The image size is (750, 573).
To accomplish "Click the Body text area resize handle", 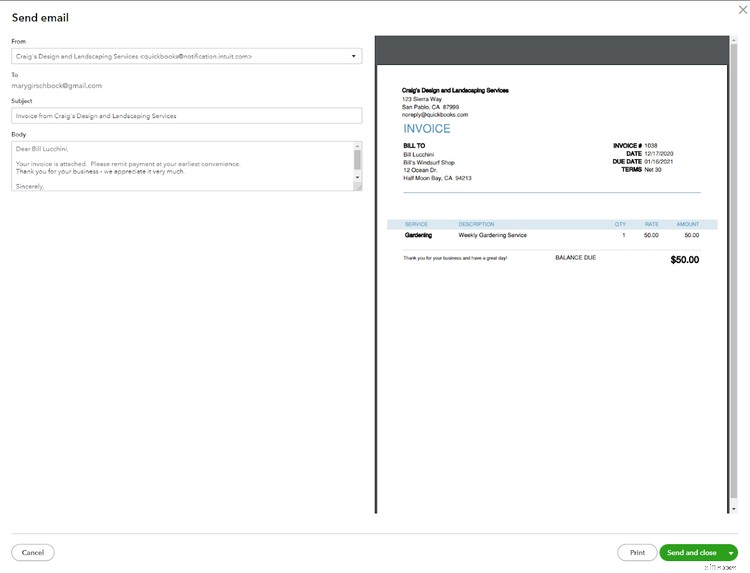I will tap(358, 187).
